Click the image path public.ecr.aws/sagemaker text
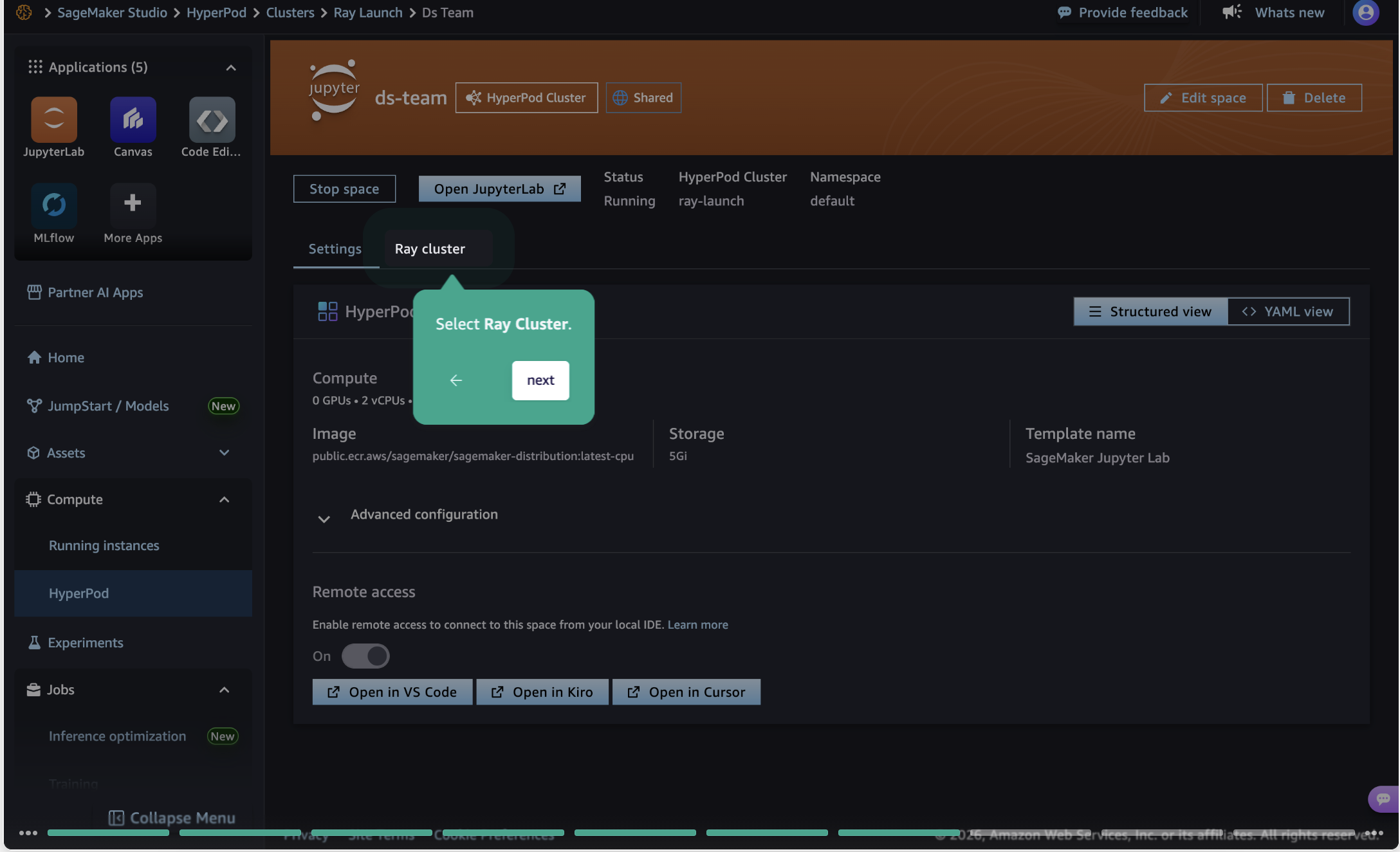Screen dimensions: 1400x852 [x=473, y=456]
